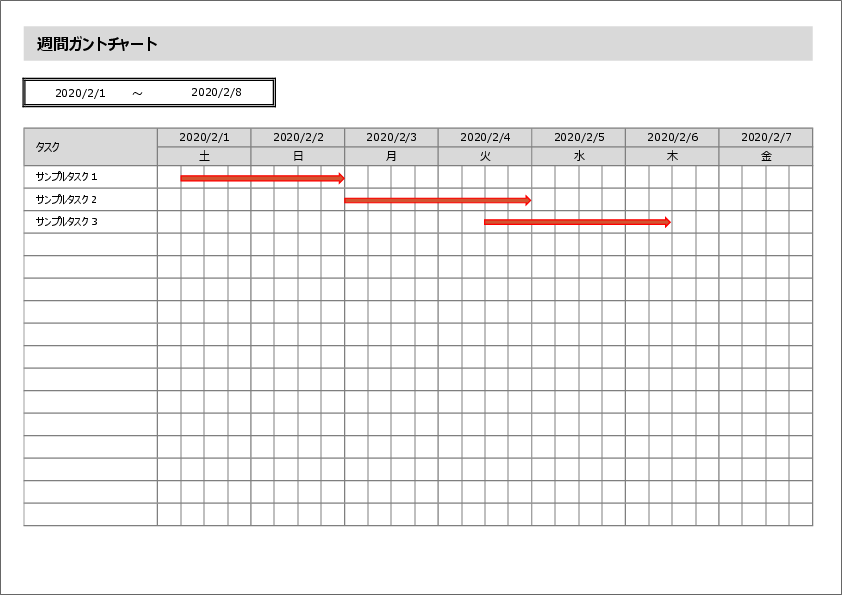Click the 火 weekday cell
Viewport: 842px width, 595px height.
[x=485, y=156]
